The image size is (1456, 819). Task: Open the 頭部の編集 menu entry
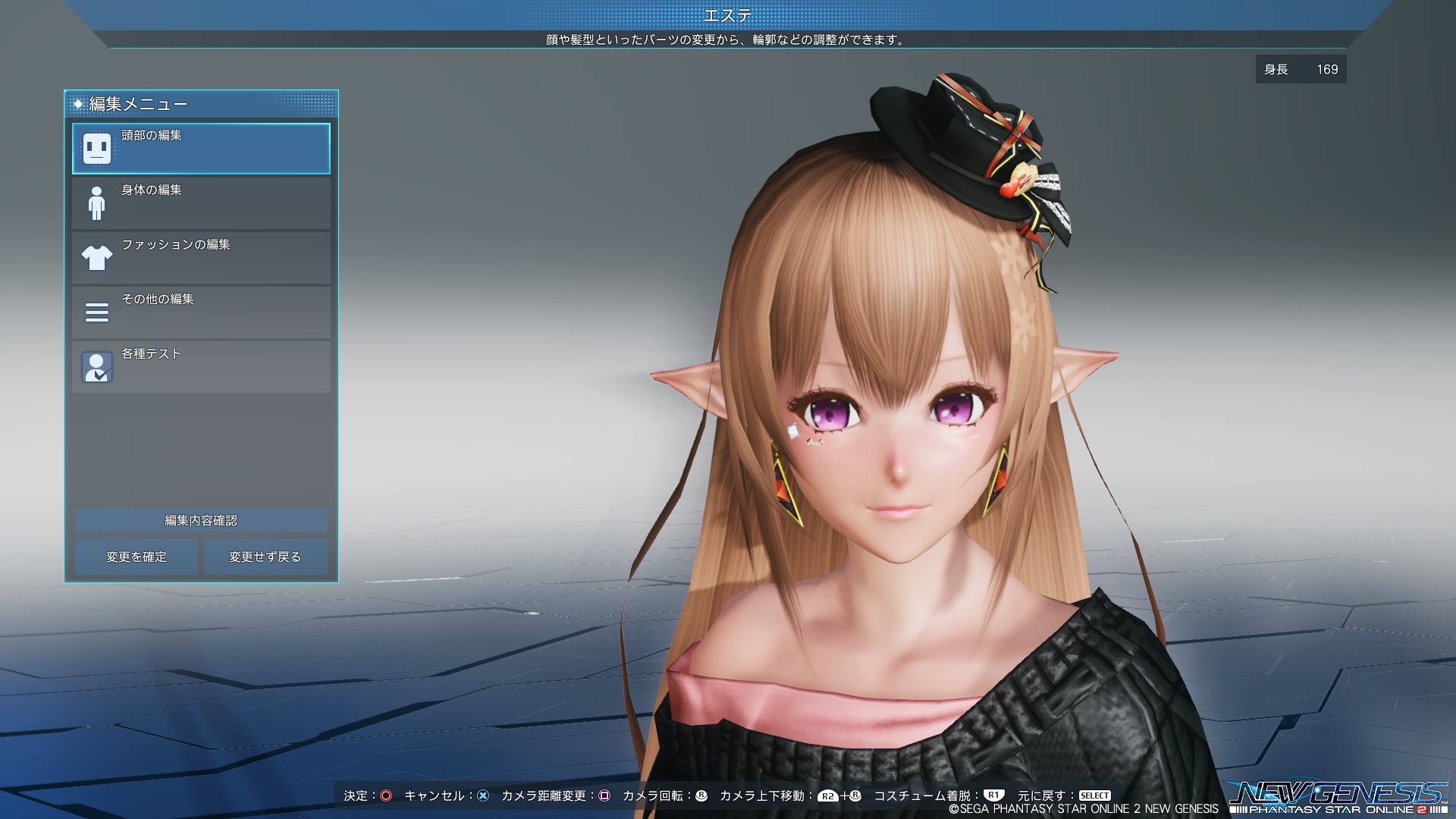(x=201, y=149)
